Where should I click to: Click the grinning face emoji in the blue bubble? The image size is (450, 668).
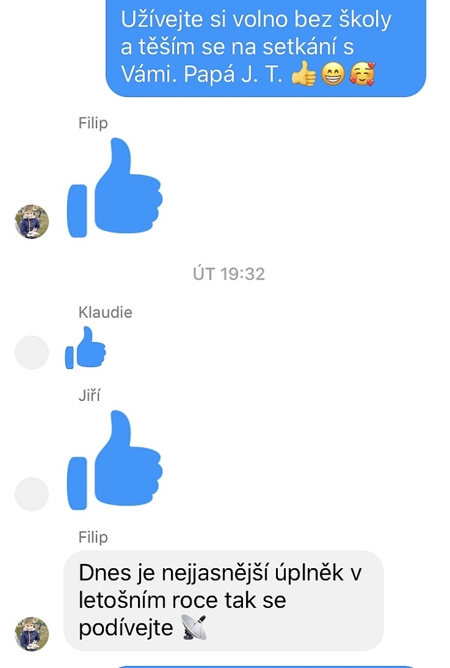click(x=332, y=74)
